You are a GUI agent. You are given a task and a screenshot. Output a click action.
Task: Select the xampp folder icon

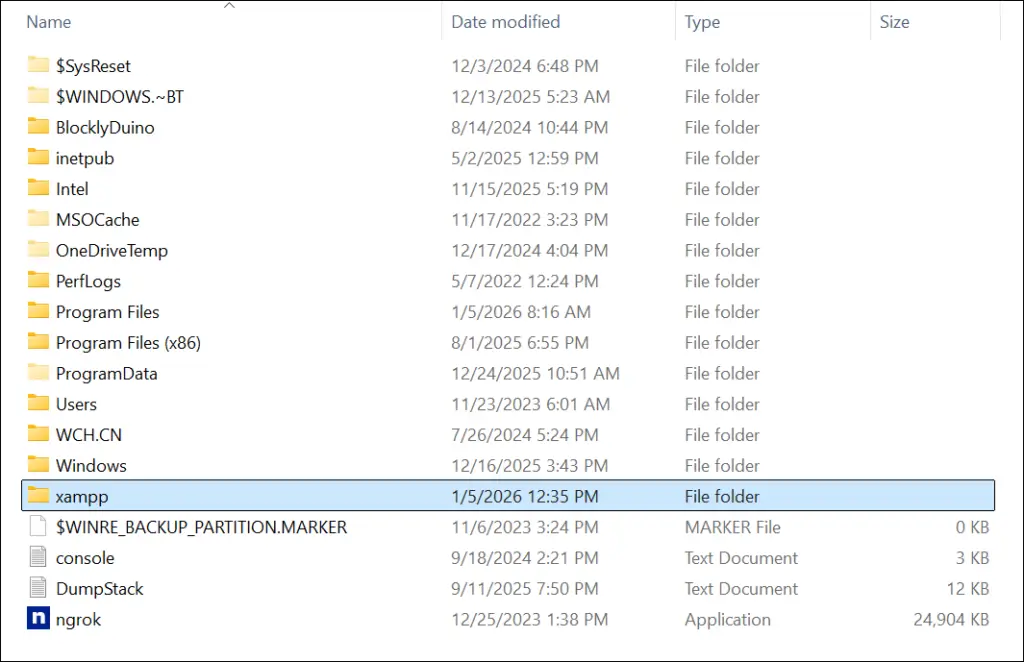[x=38, y=496]
